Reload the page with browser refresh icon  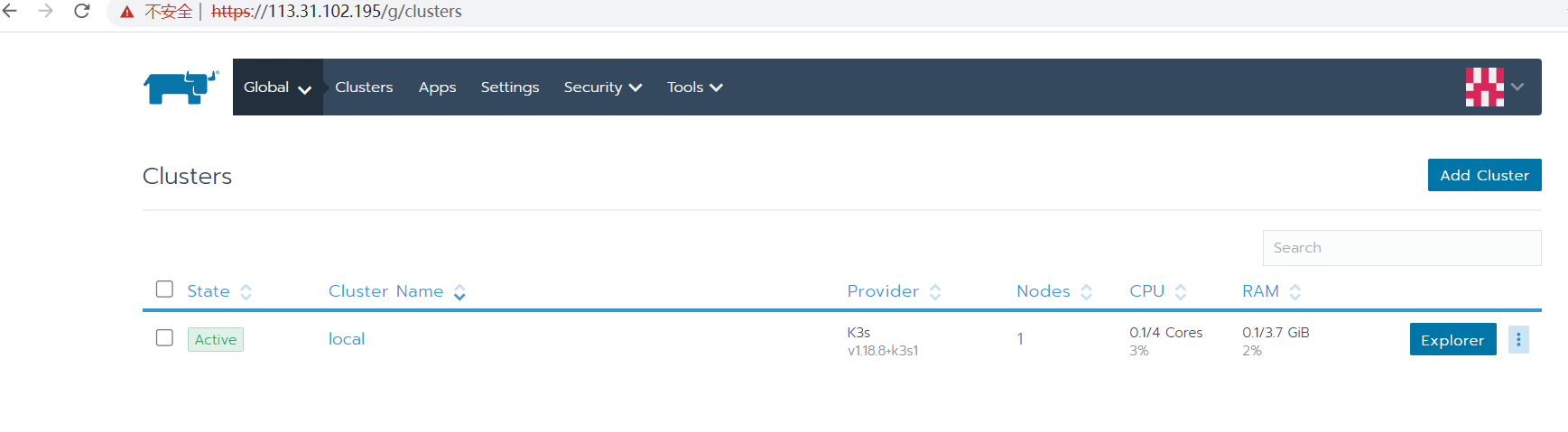[x=81, y=11]
